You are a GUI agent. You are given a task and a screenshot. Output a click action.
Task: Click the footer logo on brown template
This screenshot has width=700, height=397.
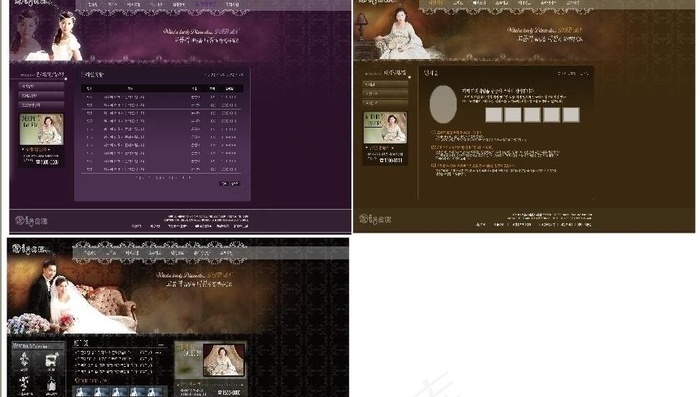point(375,219)
